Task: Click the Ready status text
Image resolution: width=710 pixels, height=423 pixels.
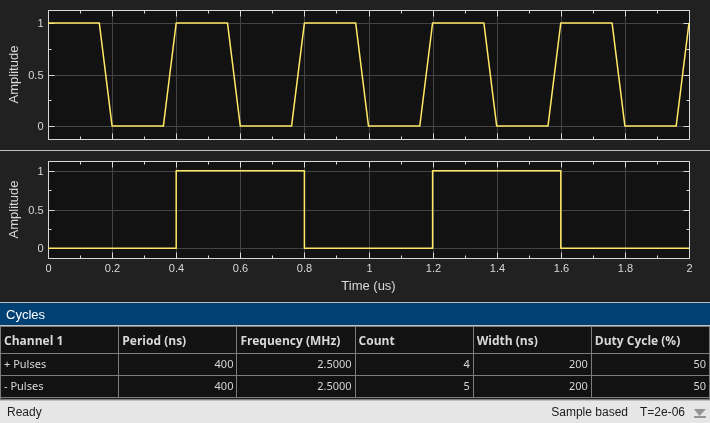Action: point(24,412)
